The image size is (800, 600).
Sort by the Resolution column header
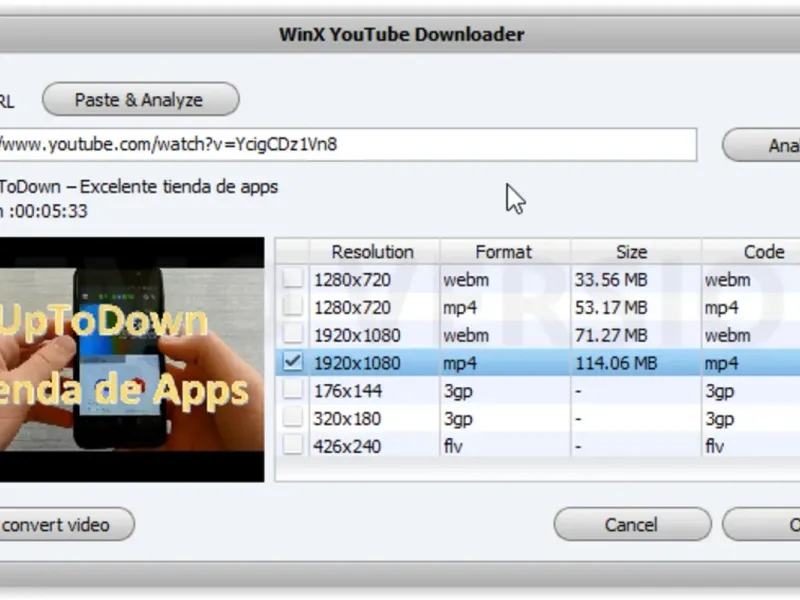[374, 252]
